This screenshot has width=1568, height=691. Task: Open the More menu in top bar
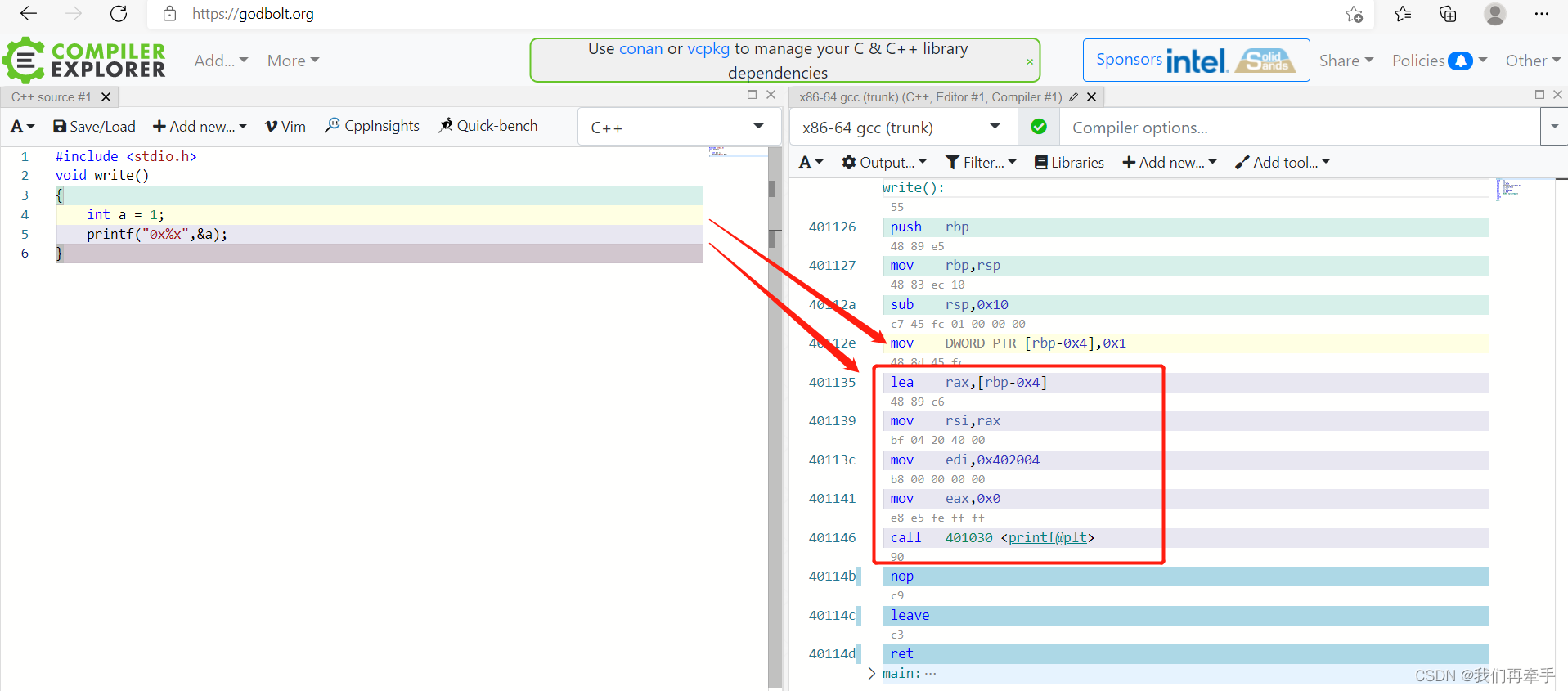click(x=293, y=61)
